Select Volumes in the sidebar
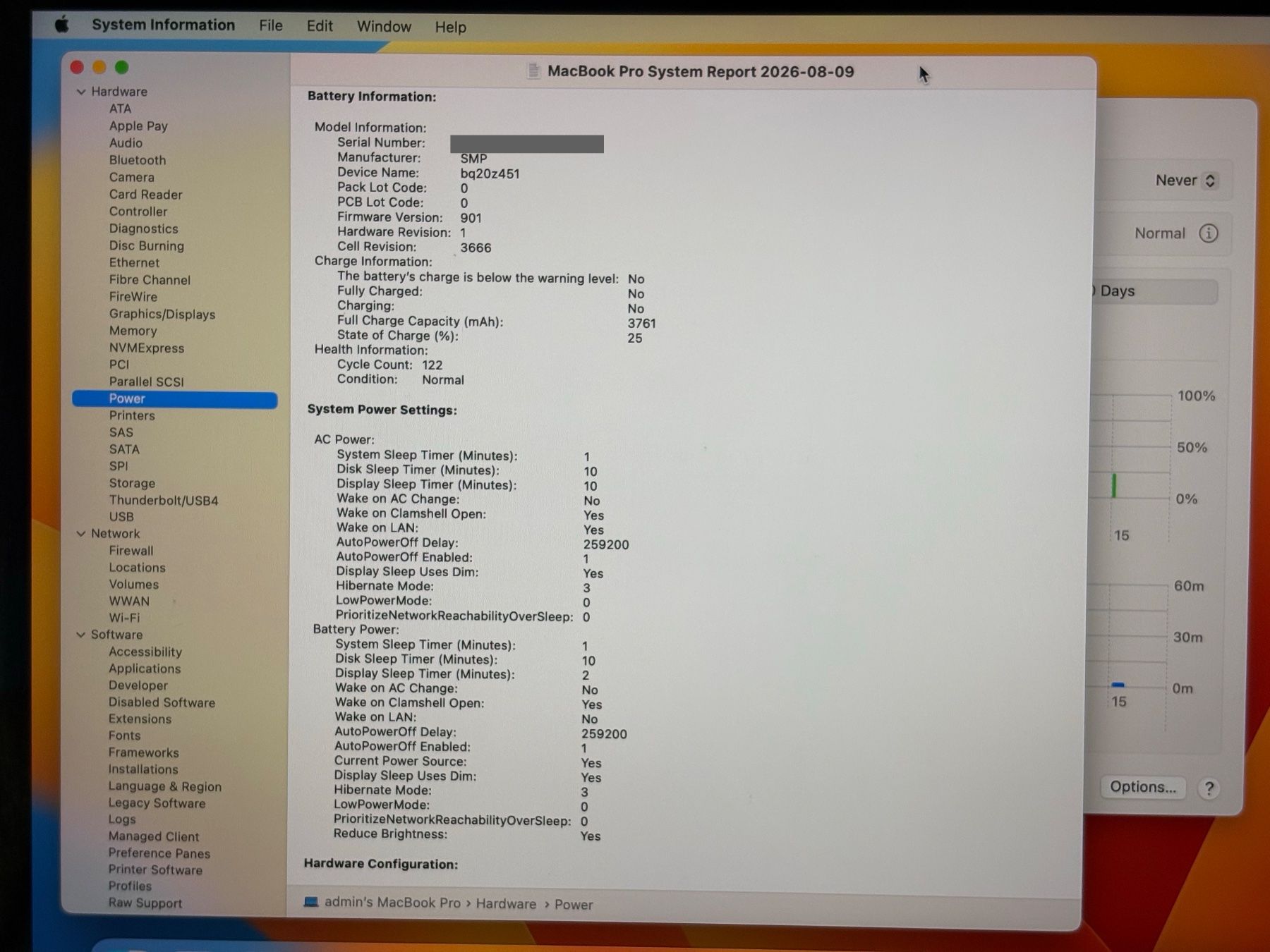This screenshot has width=1270, height=952. [x=133, y=585]
